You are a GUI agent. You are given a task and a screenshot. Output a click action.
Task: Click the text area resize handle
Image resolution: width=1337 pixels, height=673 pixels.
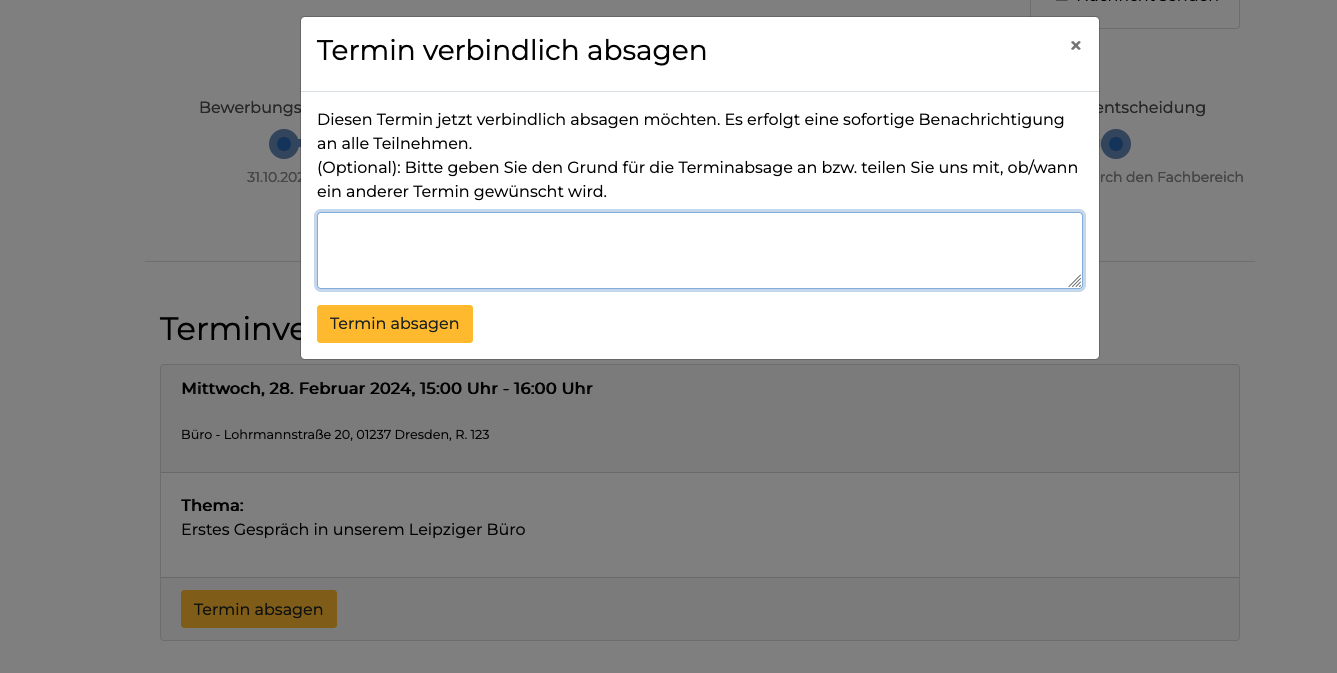[x=1075, y=282]
